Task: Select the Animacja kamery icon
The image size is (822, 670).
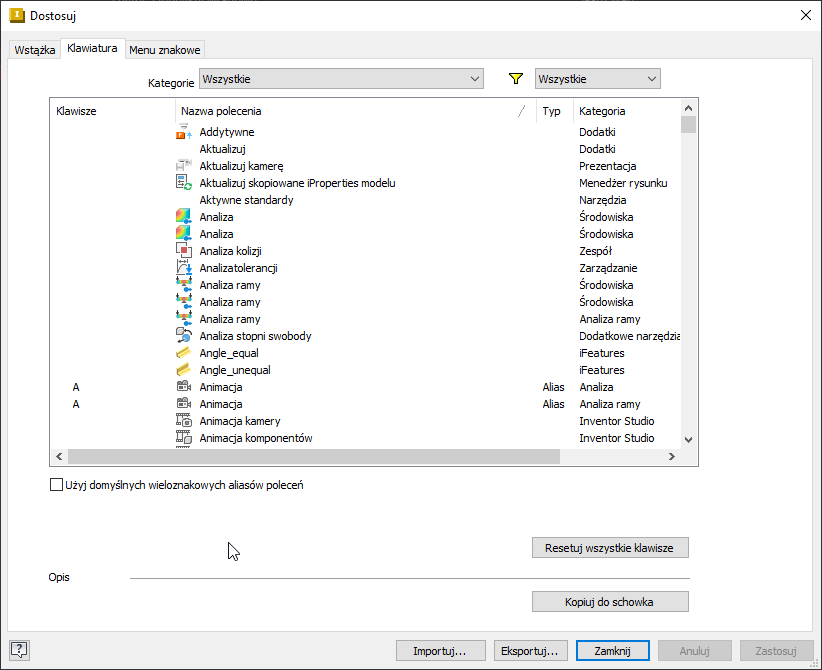Action: coord(183,421)
